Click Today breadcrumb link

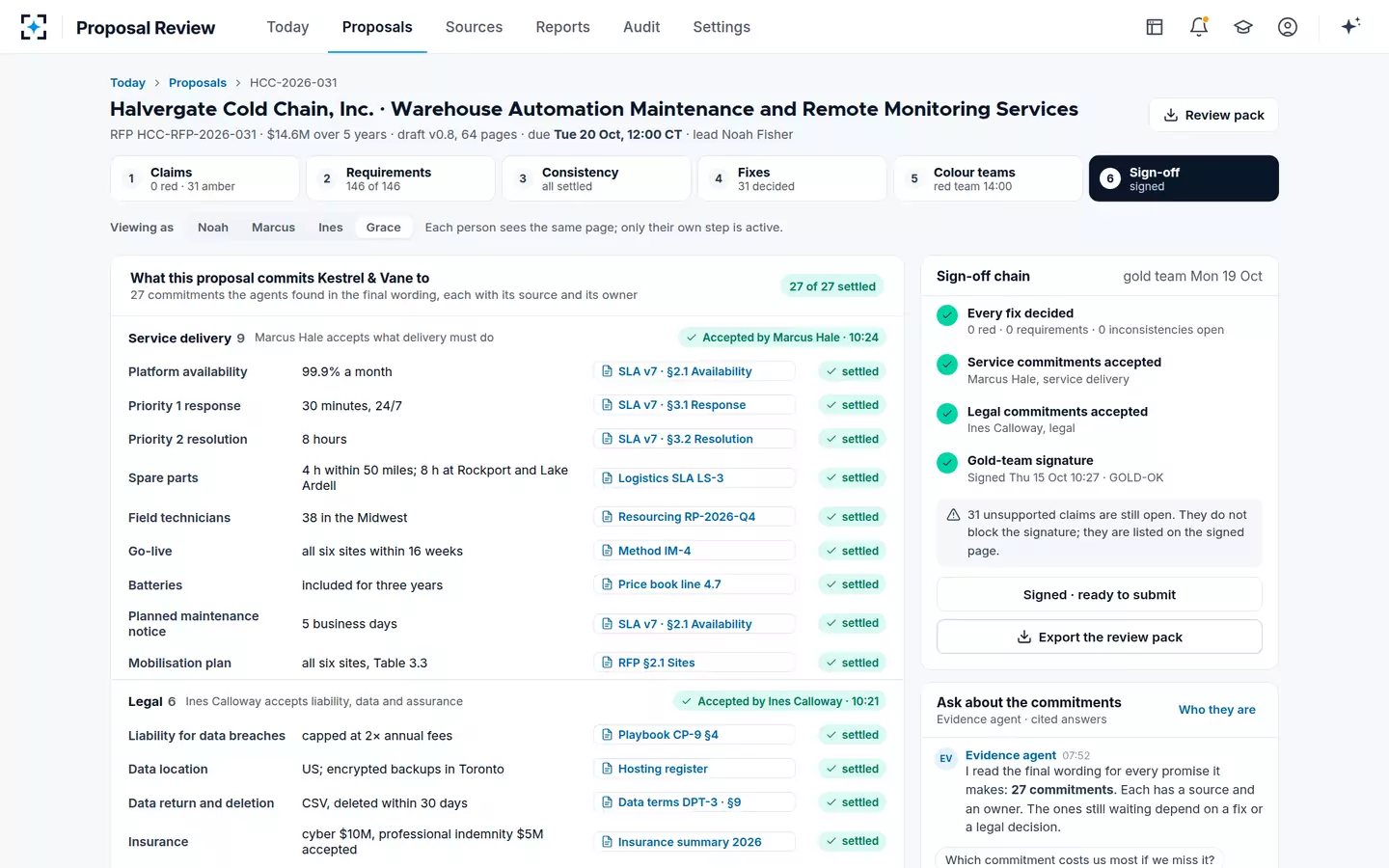click(127, 83)
